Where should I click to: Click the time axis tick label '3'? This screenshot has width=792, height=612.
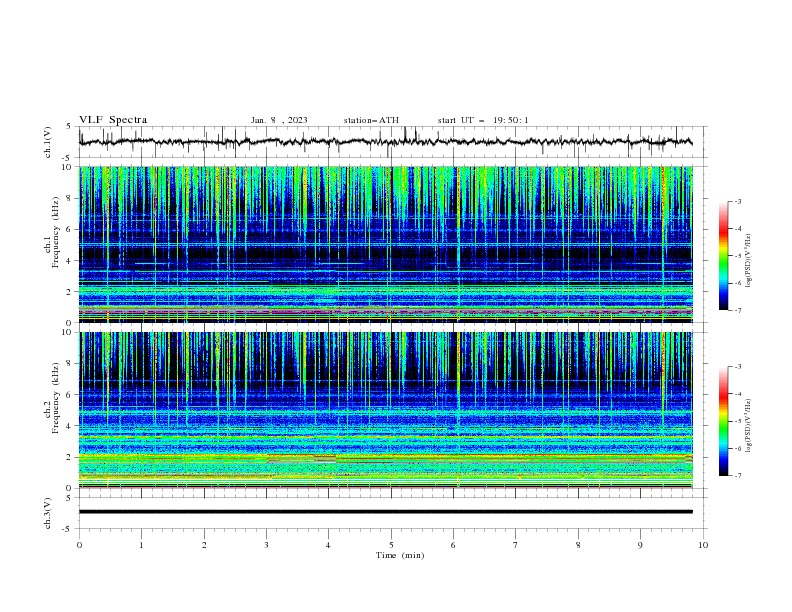click(266, 545)
